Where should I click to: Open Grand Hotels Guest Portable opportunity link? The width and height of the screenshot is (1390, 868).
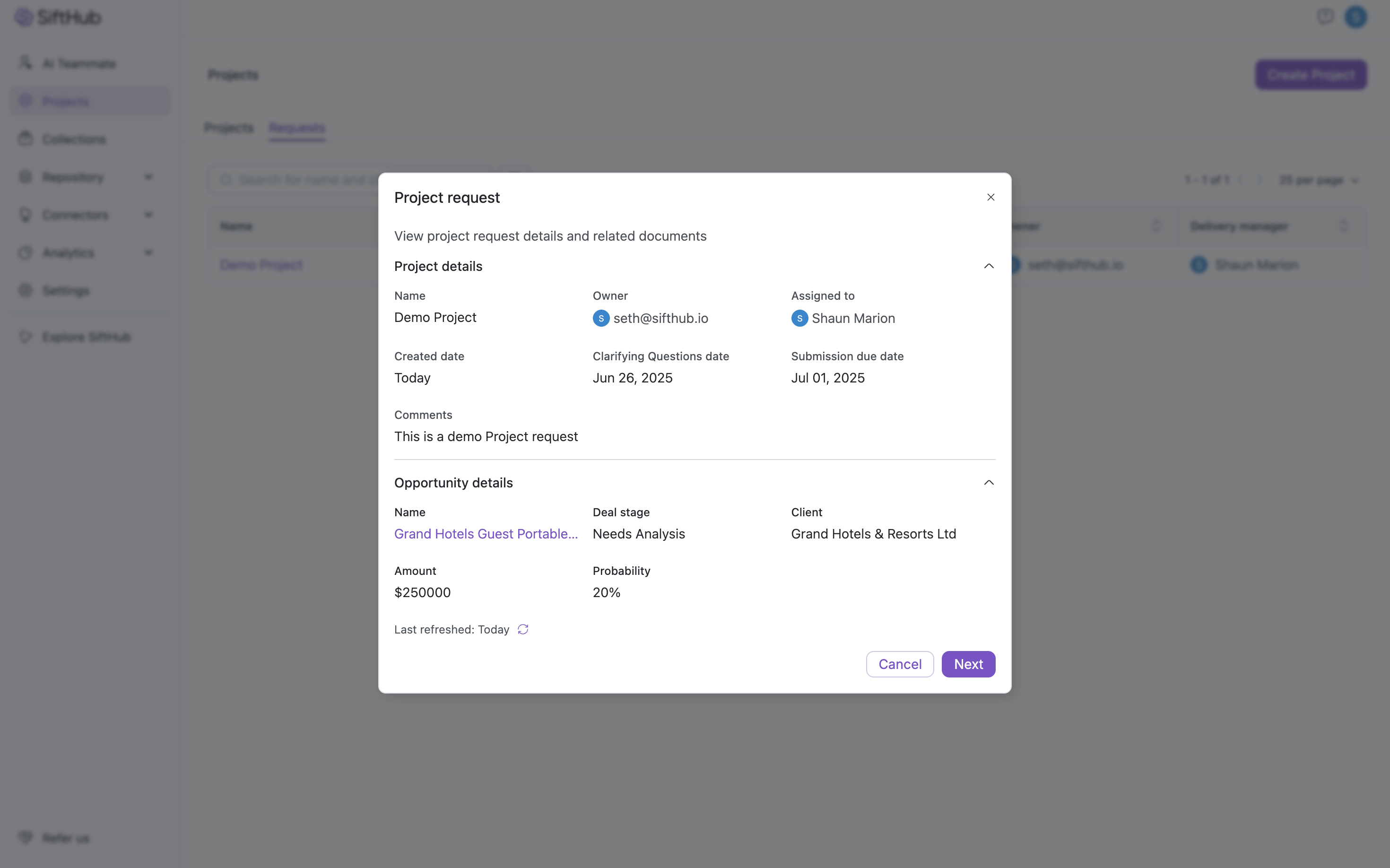pos(486,533)
